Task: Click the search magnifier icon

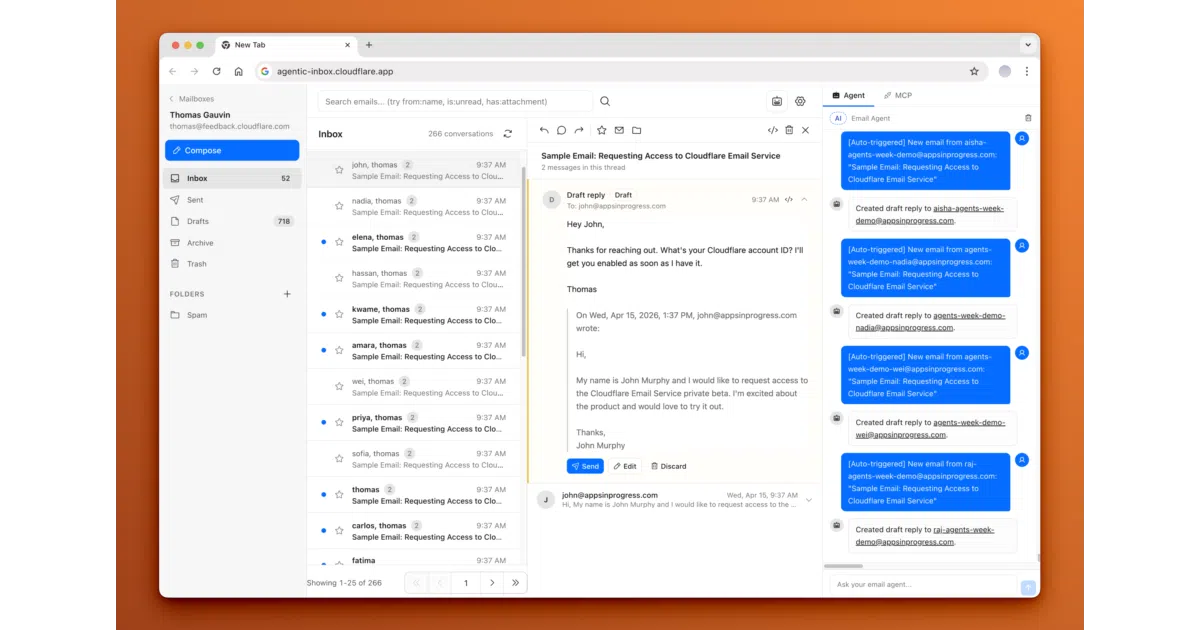Action: pos(605,101)
